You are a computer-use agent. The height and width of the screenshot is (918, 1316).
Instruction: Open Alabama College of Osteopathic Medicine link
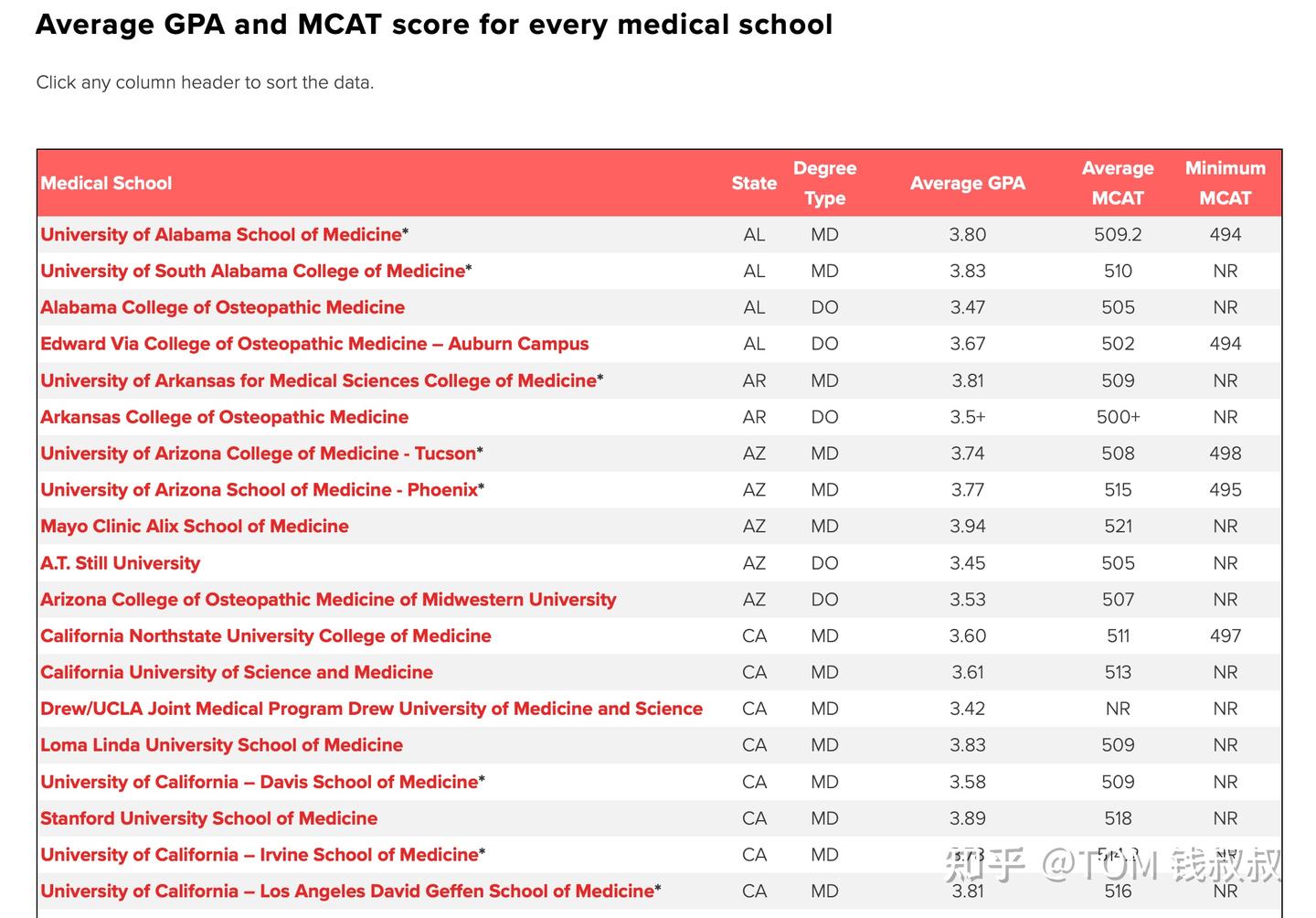click(222, 307)
